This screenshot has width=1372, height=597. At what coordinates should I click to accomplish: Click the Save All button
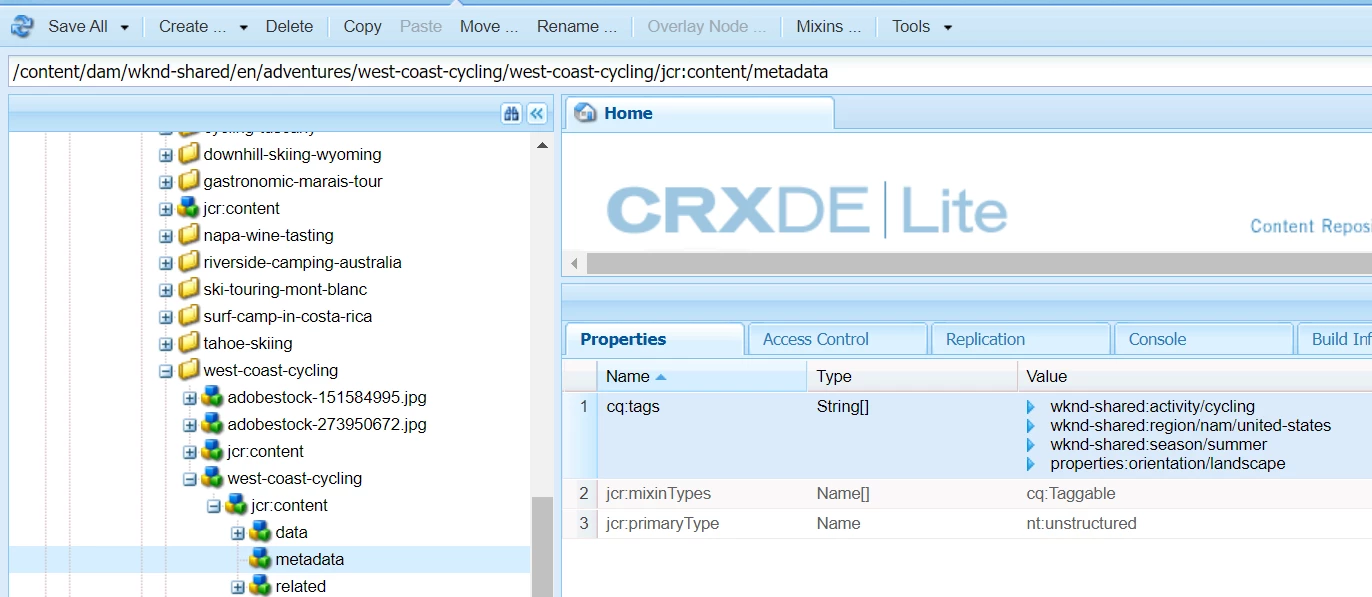[78, 27]
